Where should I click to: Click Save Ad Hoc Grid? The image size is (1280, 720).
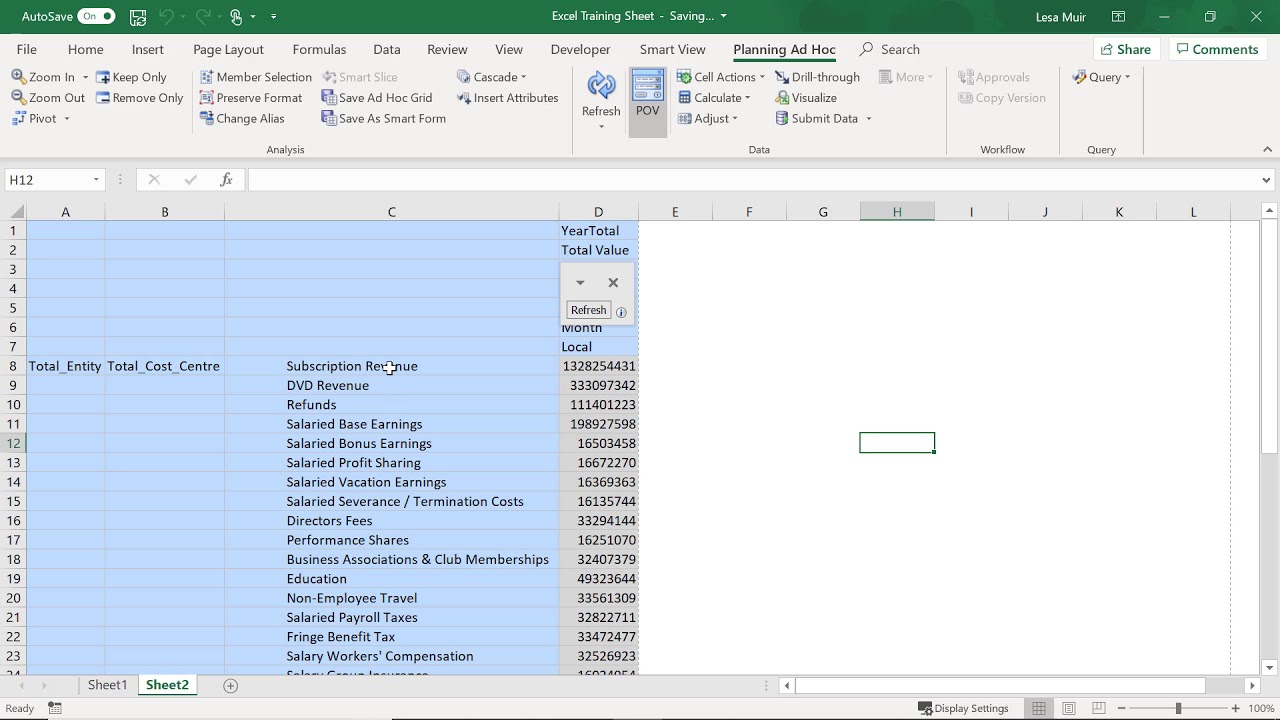(377, 98)
